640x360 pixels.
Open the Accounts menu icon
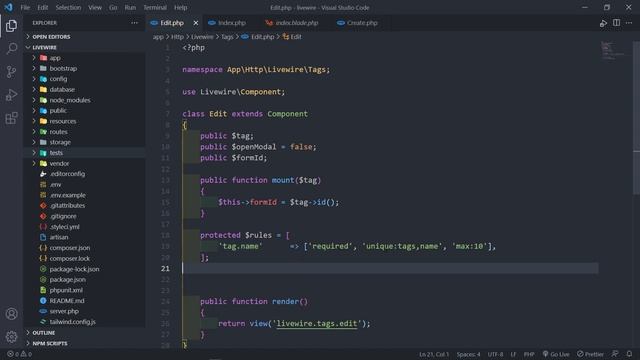(11, 314)
